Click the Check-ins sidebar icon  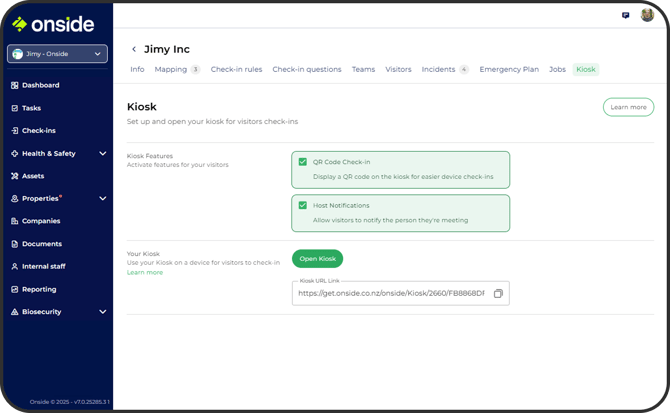tap(15, 131)
